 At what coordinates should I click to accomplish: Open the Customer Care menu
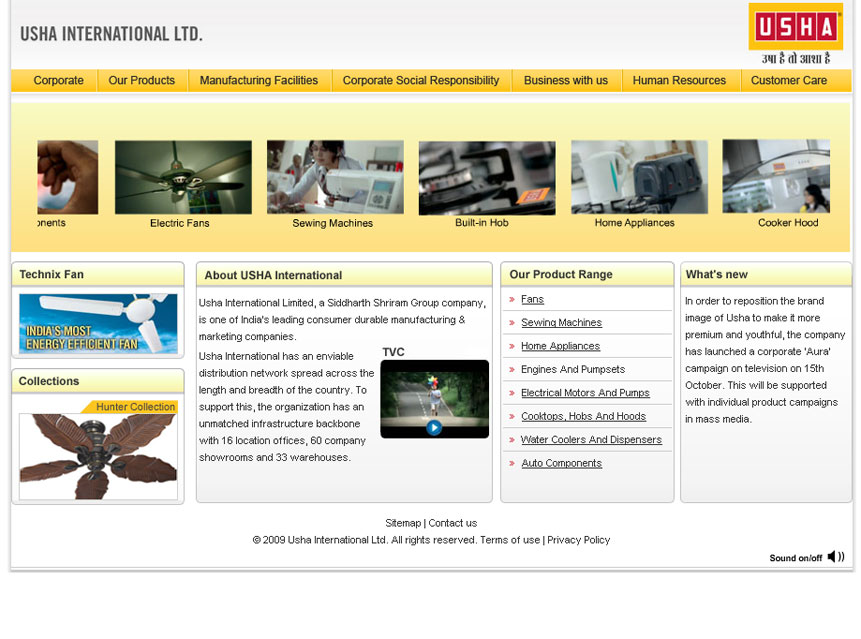coord(788,81)
